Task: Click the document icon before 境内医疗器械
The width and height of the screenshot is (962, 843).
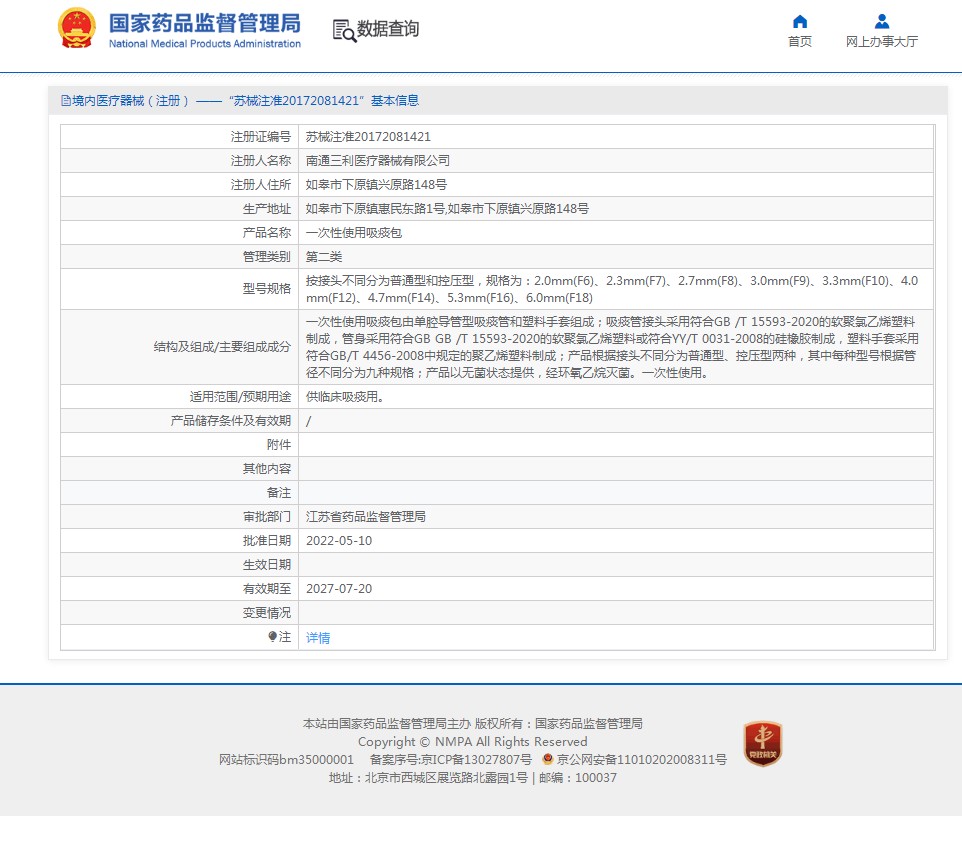Action: (66, 101)
